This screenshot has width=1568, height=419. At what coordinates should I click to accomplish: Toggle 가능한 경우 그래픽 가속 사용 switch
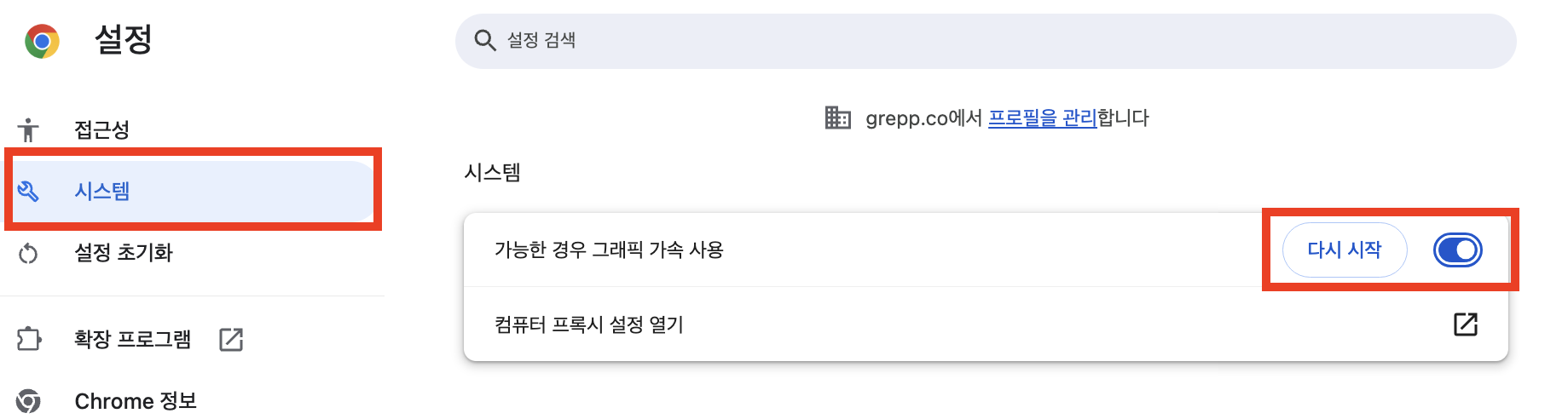tap(1457, 250)
